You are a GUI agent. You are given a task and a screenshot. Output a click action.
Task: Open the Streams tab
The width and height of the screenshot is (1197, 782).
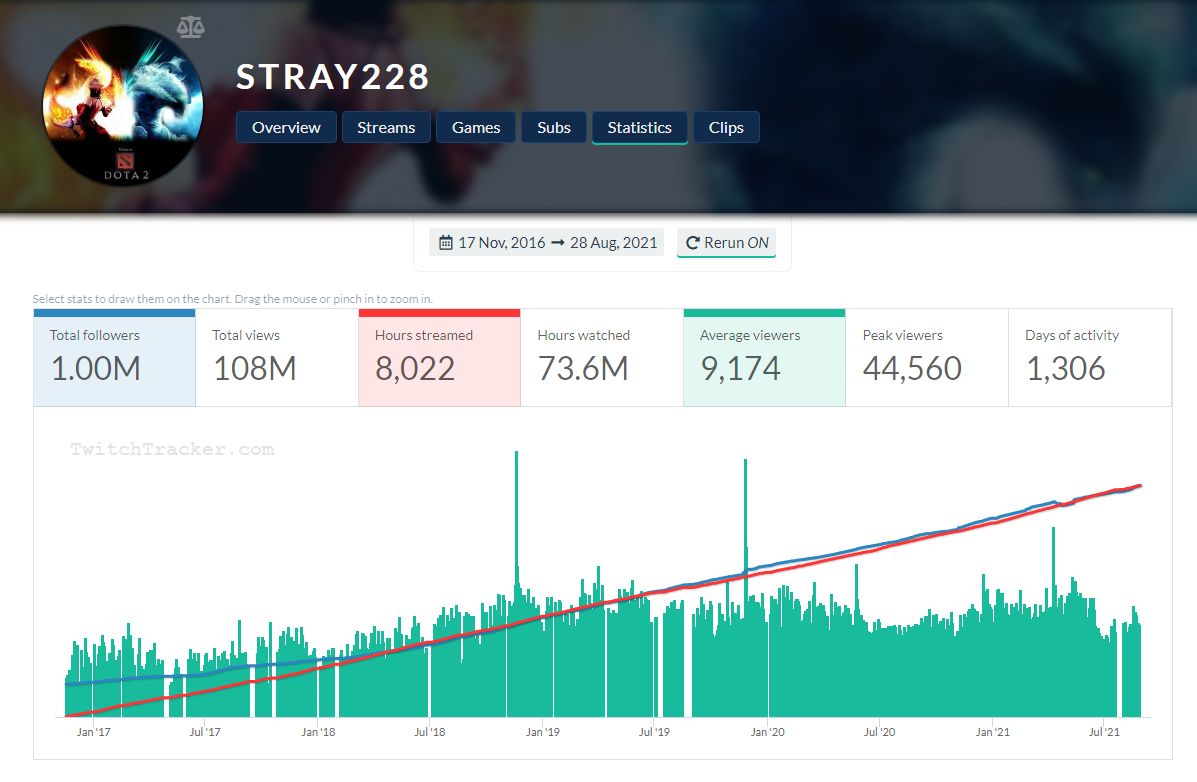tap(386, 128)
